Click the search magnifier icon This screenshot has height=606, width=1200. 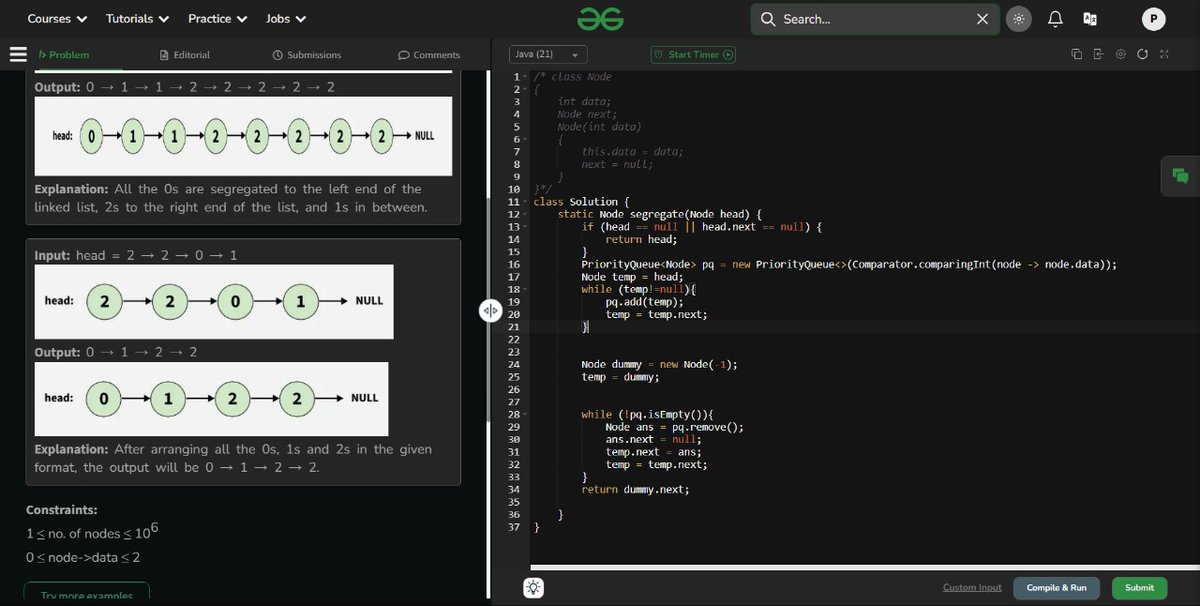point(768,19)
